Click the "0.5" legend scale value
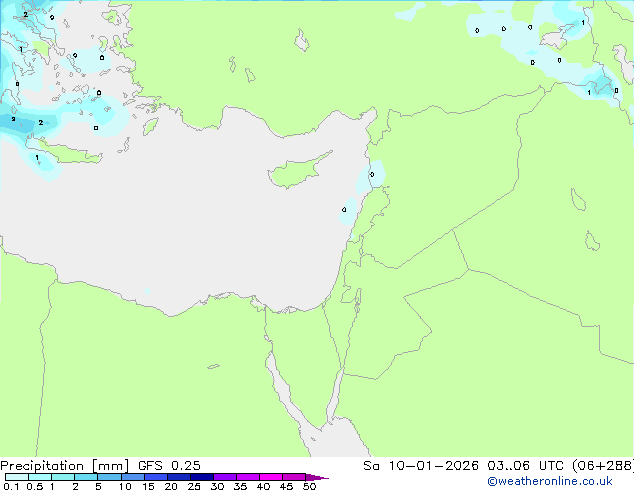This screenshot has height=490, width=634. tap(35, 486)
